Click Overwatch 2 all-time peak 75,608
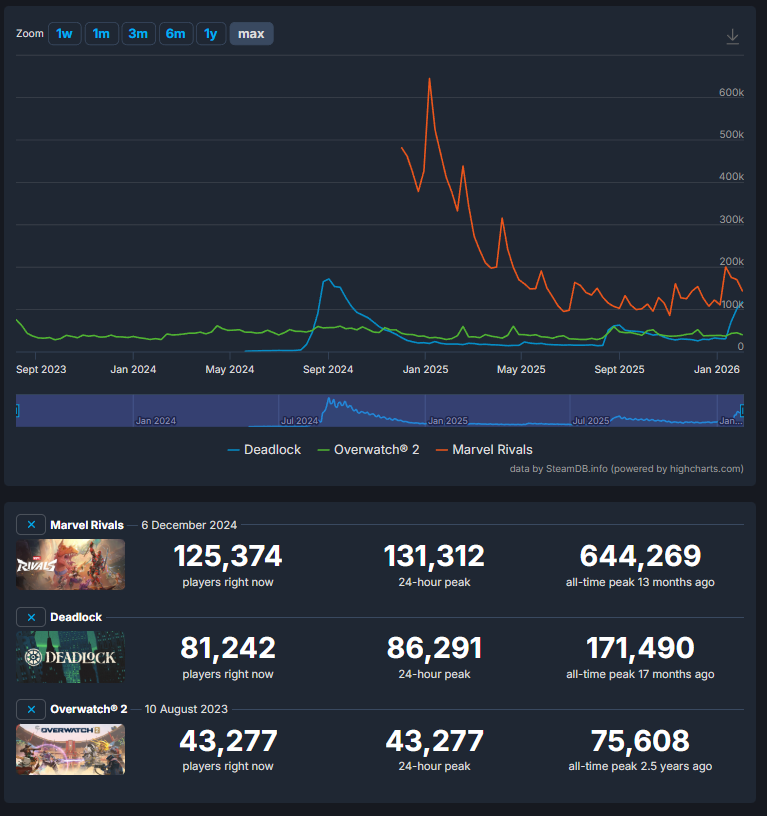Image resolution: width=767 pixels, height=816 pixels. tap(640, 741)
